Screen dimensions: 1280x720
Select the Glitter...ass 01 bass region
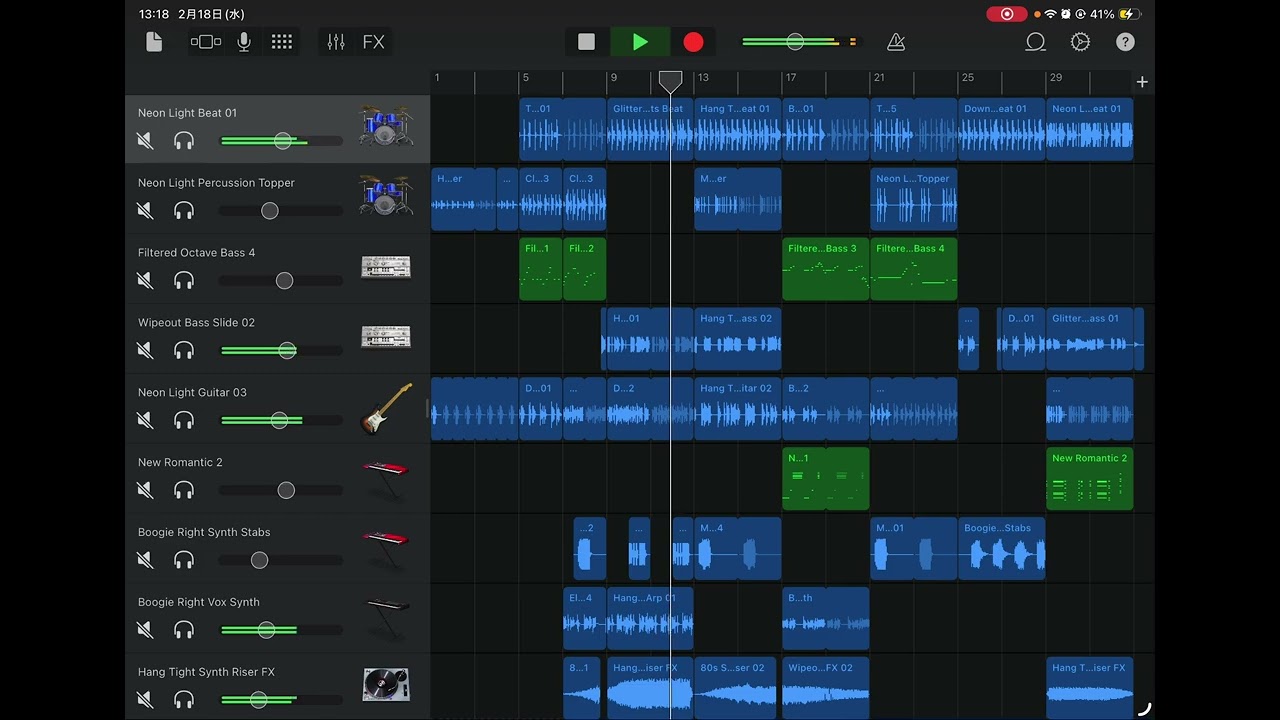1089,339
